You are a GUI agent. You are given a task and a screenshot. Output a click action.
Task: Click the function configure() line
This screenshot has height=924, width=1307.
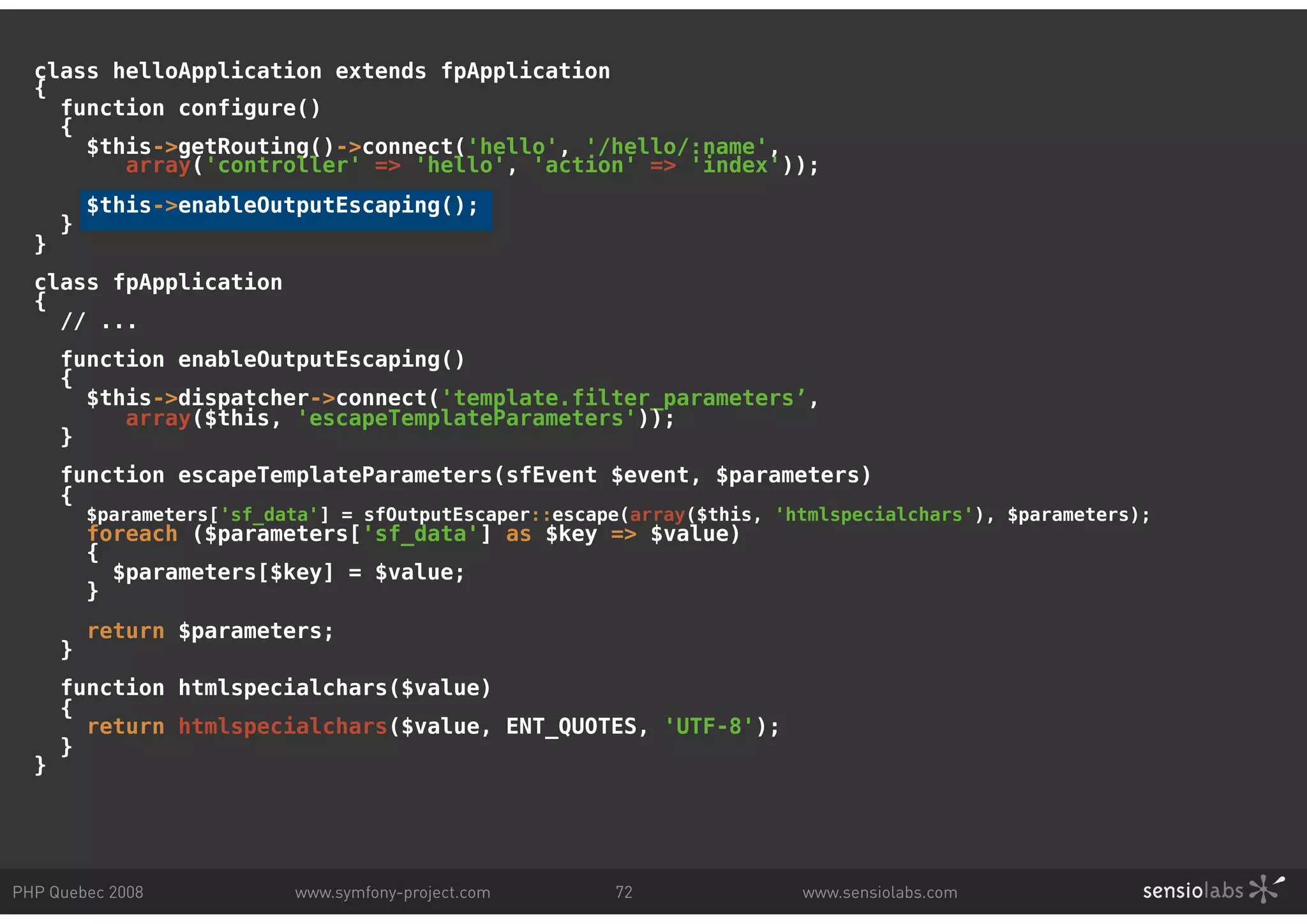click(190, 108)
